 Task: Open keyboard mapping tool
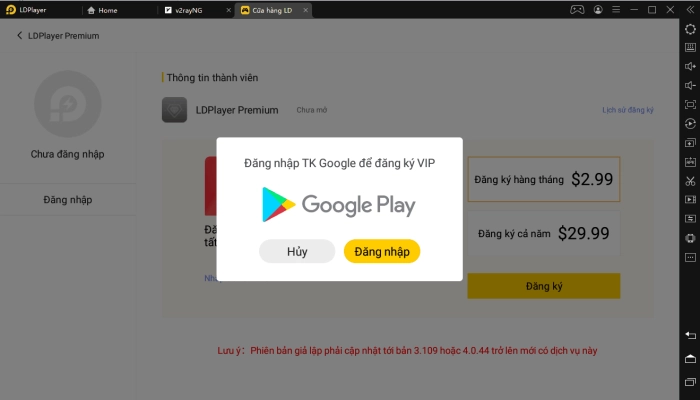pos(690,47)
